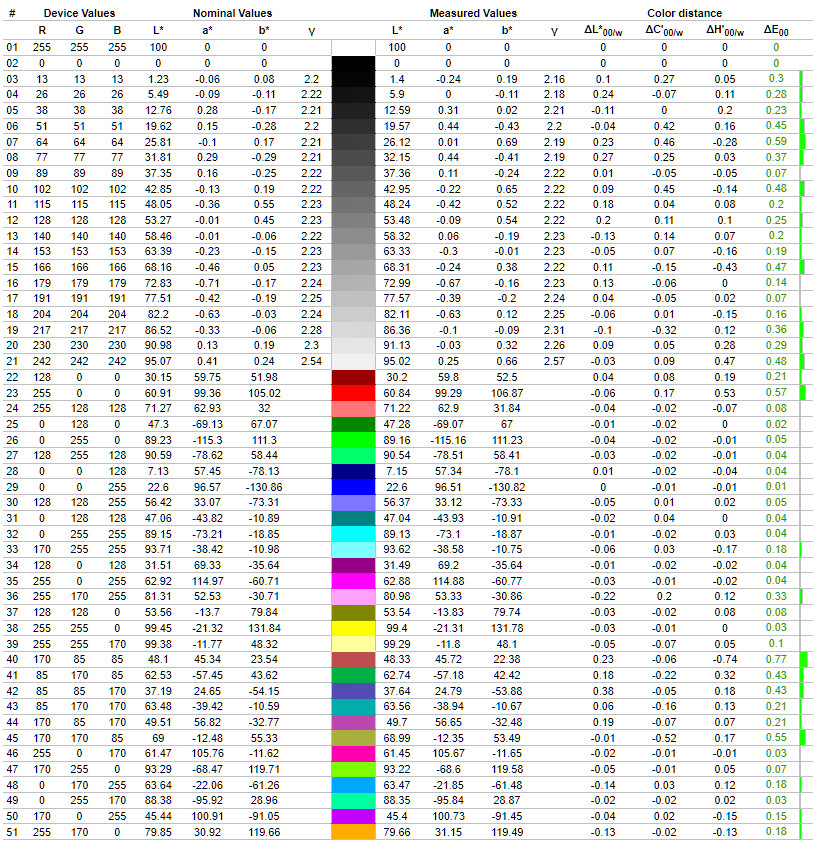The width and height of the screenshot is (818, 844).
Task: Click the ΔL*00/w column header
Action: point(603,31)
